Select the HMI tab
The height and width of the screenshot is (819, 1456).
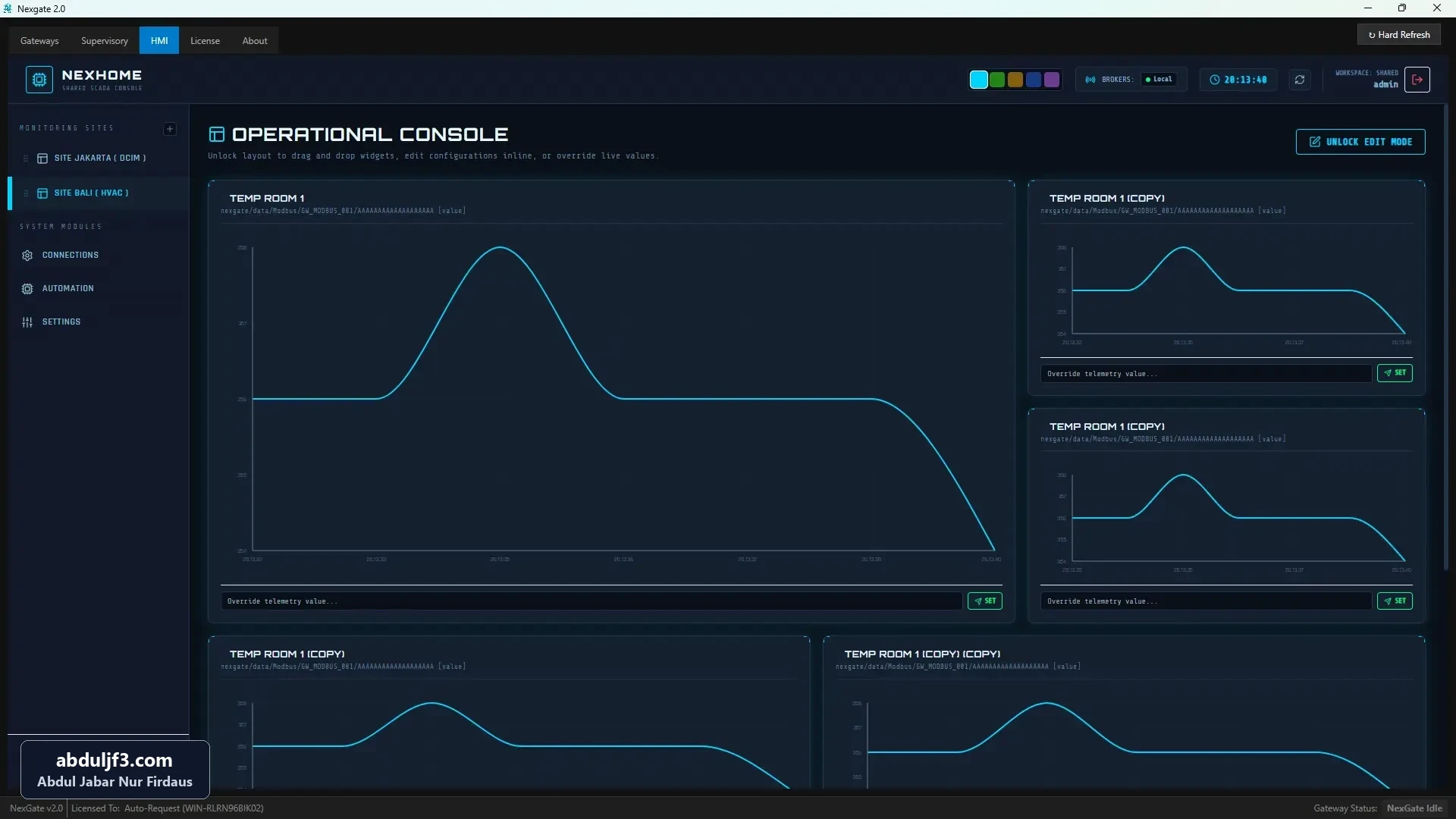coord(159,41)
